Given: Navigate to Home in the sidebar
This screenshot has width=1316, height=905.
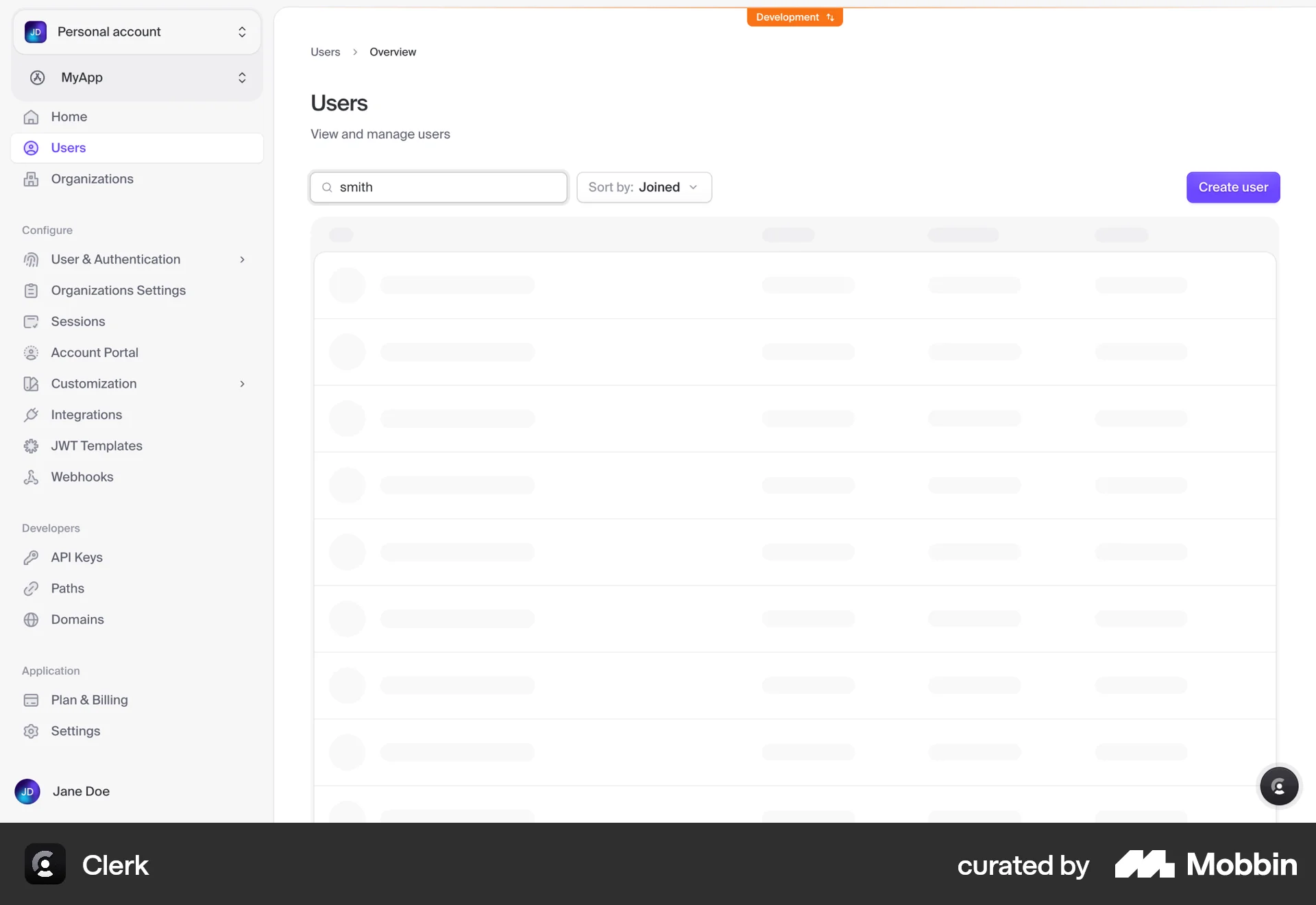Looking at the screenshot, I should [x=69, y=117].
